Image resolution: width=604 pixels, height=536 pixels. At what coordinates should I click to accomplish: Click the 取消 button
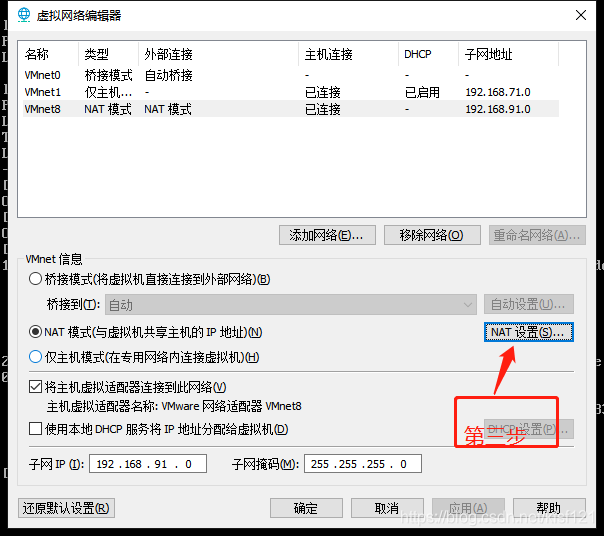[387, 508]
